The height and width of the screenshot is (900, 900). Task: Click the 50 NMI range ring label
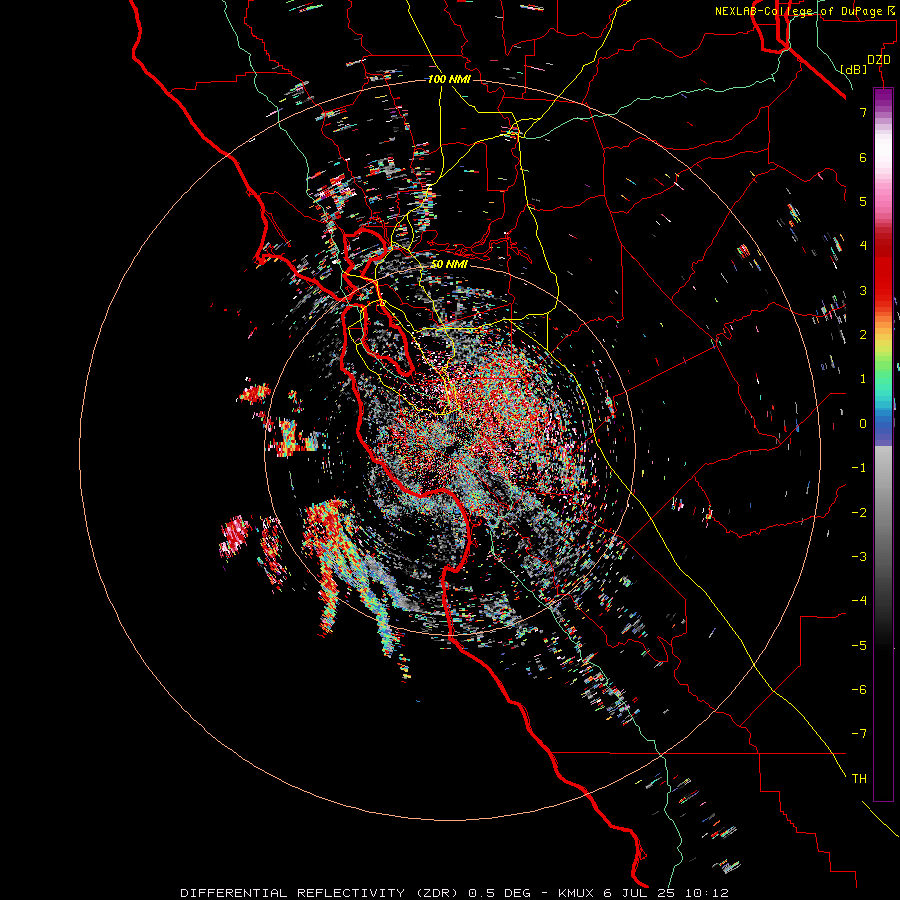pyautogui.click(x=449, y=264)
